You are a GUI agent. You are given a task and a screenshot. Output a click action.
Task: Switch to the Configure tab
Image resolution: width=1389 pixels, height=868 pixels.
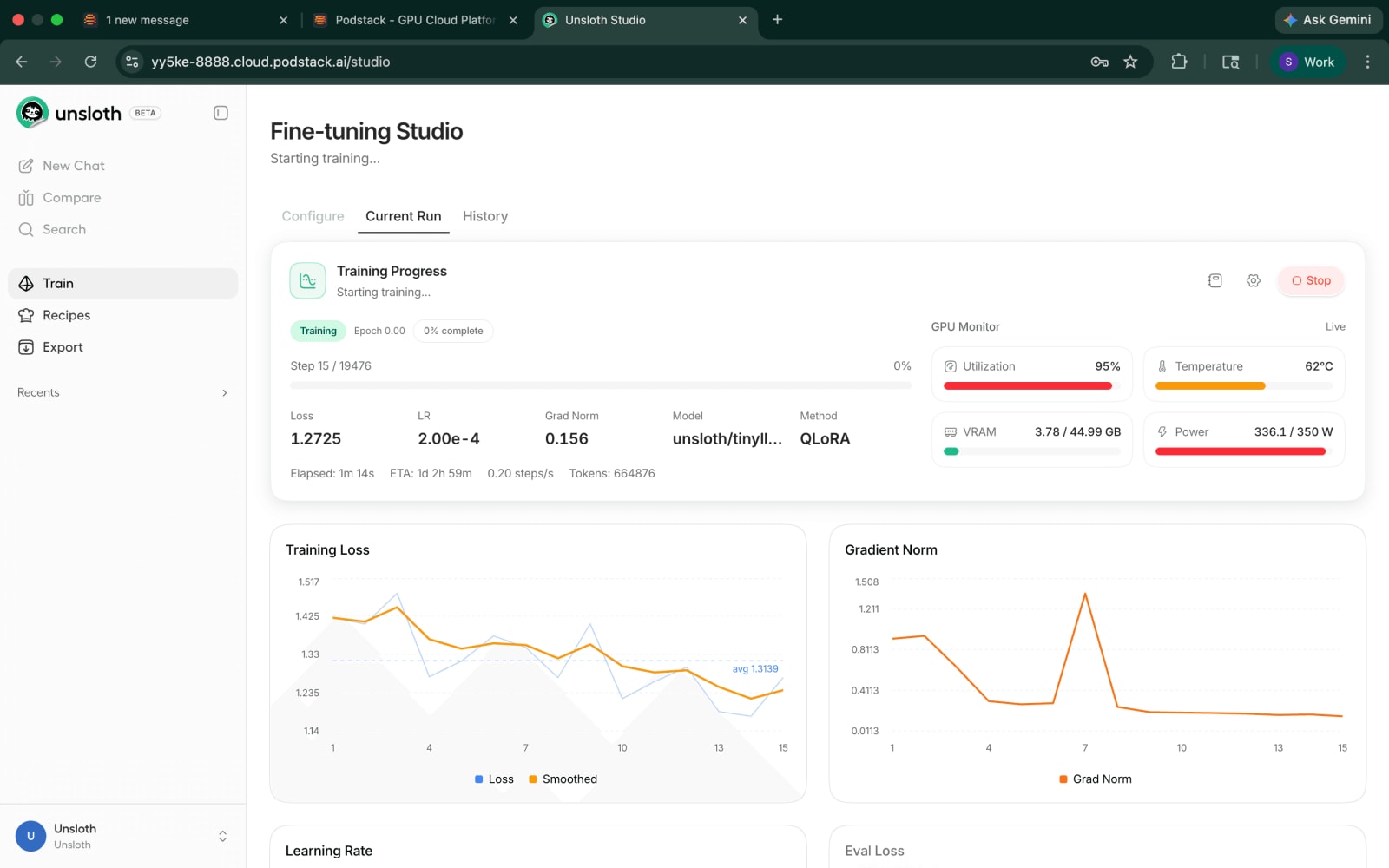tap(313, 216)
